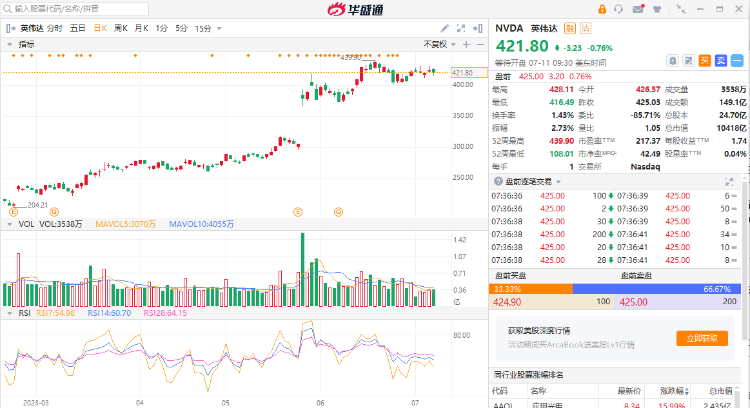
Task: Click the 421.80 price tag on axis
Action: coord(469,73)
